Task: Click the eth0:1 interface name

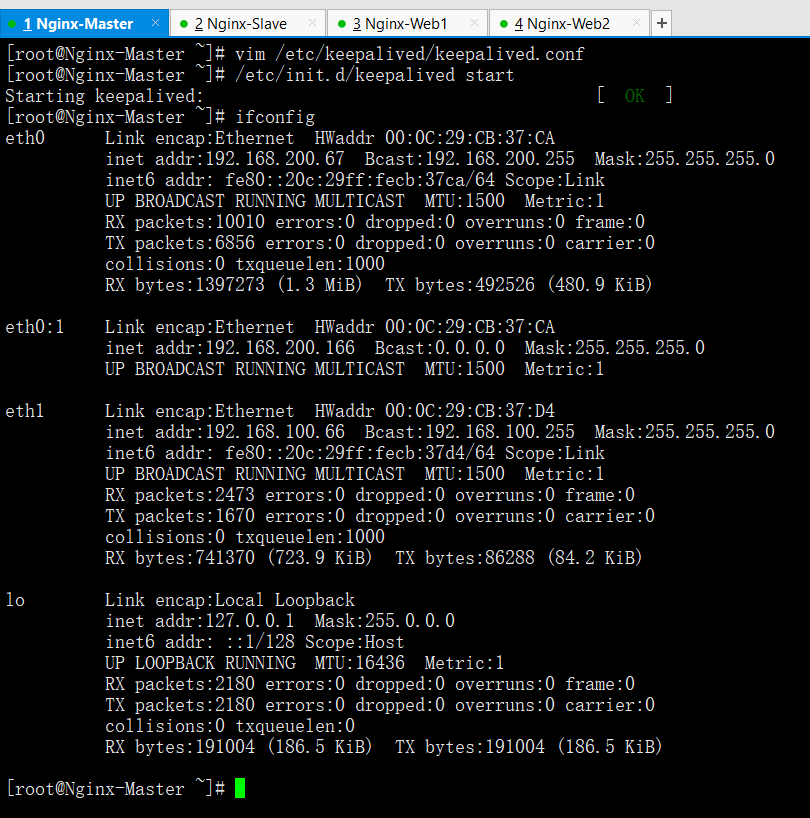Action: point(34,327)
